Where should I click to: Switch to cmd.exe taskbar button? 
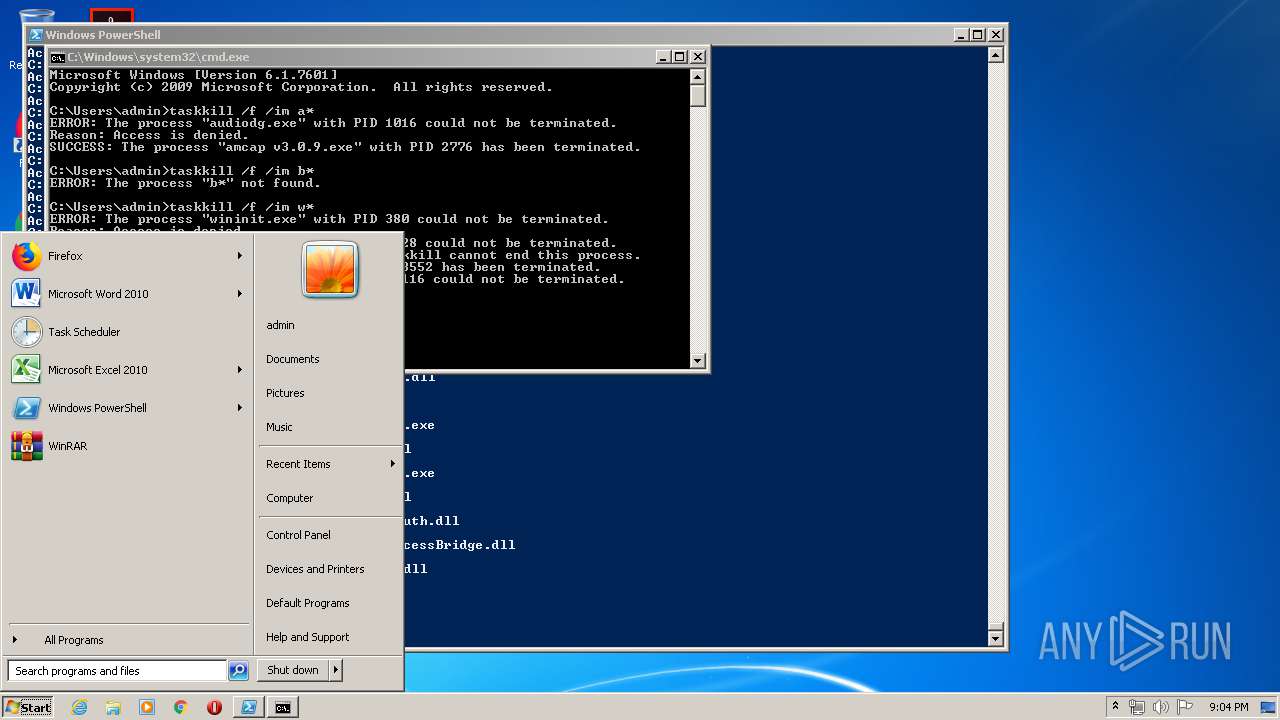283,707
